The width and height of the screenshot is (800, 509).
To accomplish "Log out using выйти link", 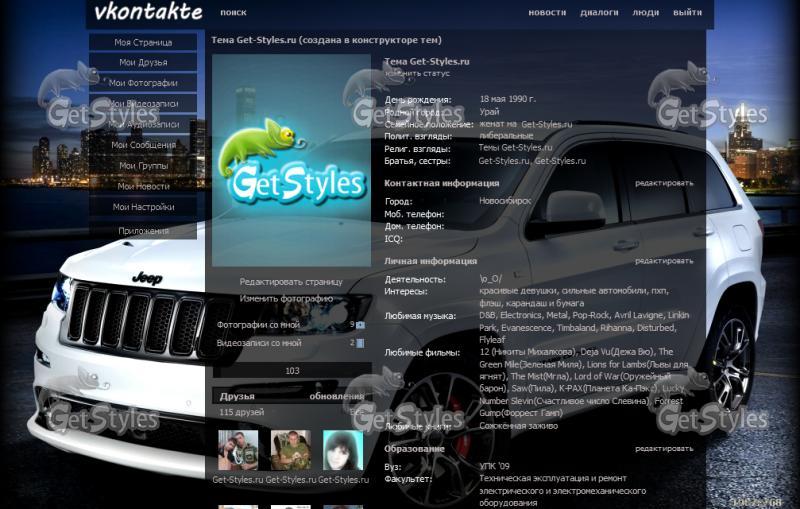I will point(687,13).
